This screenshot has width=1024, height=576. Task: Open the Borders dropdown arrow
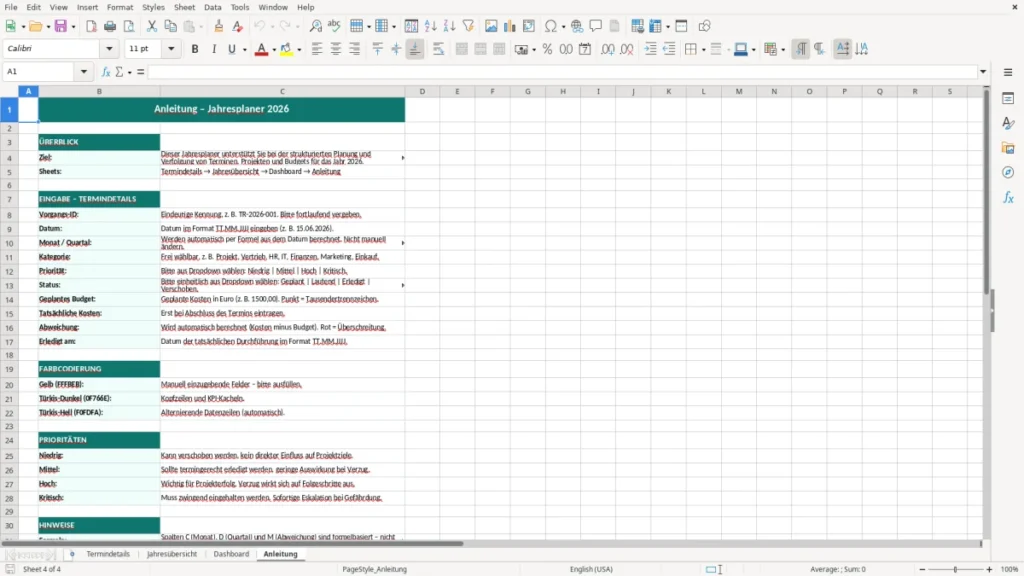(x=703, y=50)
